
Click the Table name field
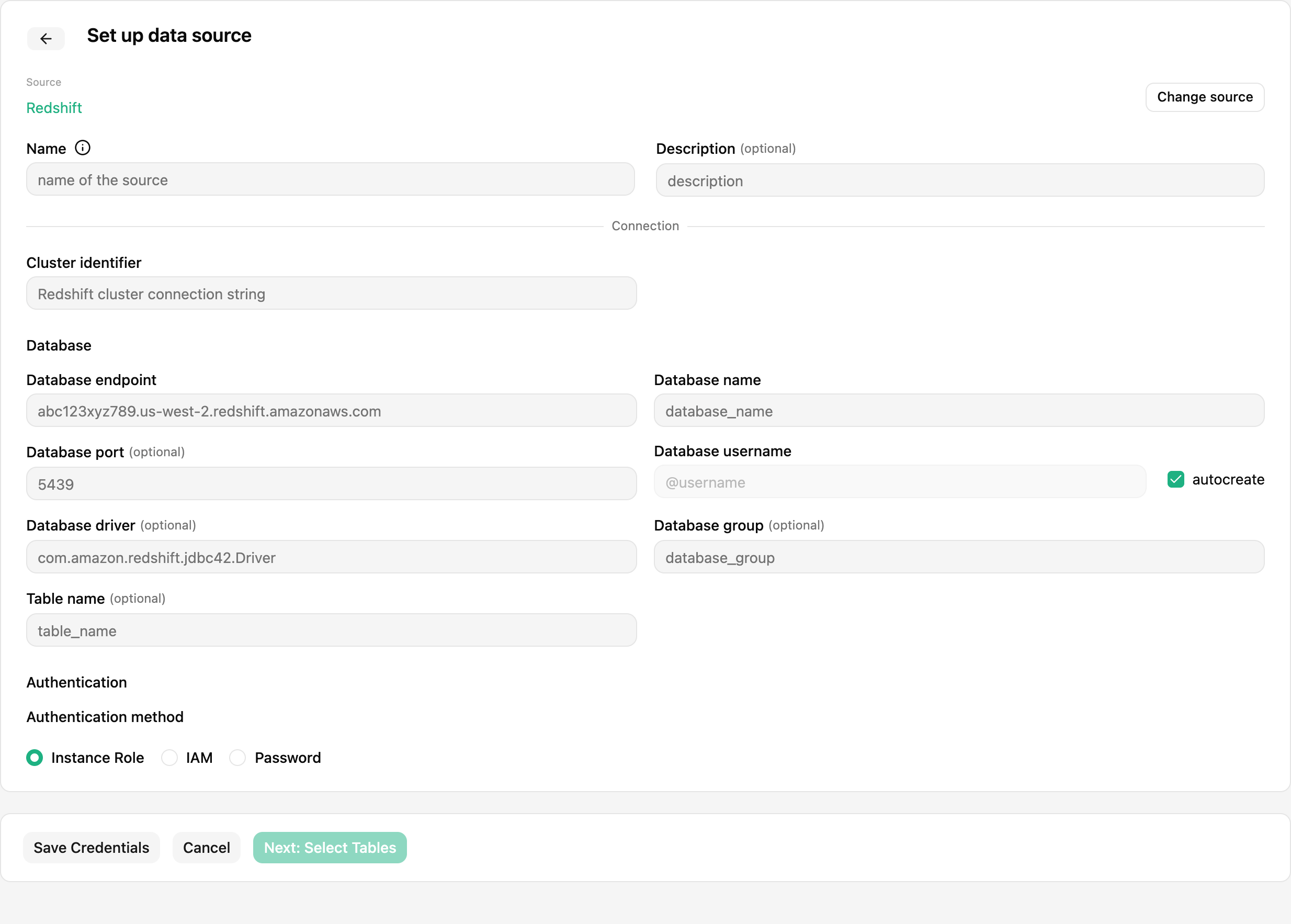(332, 630)
